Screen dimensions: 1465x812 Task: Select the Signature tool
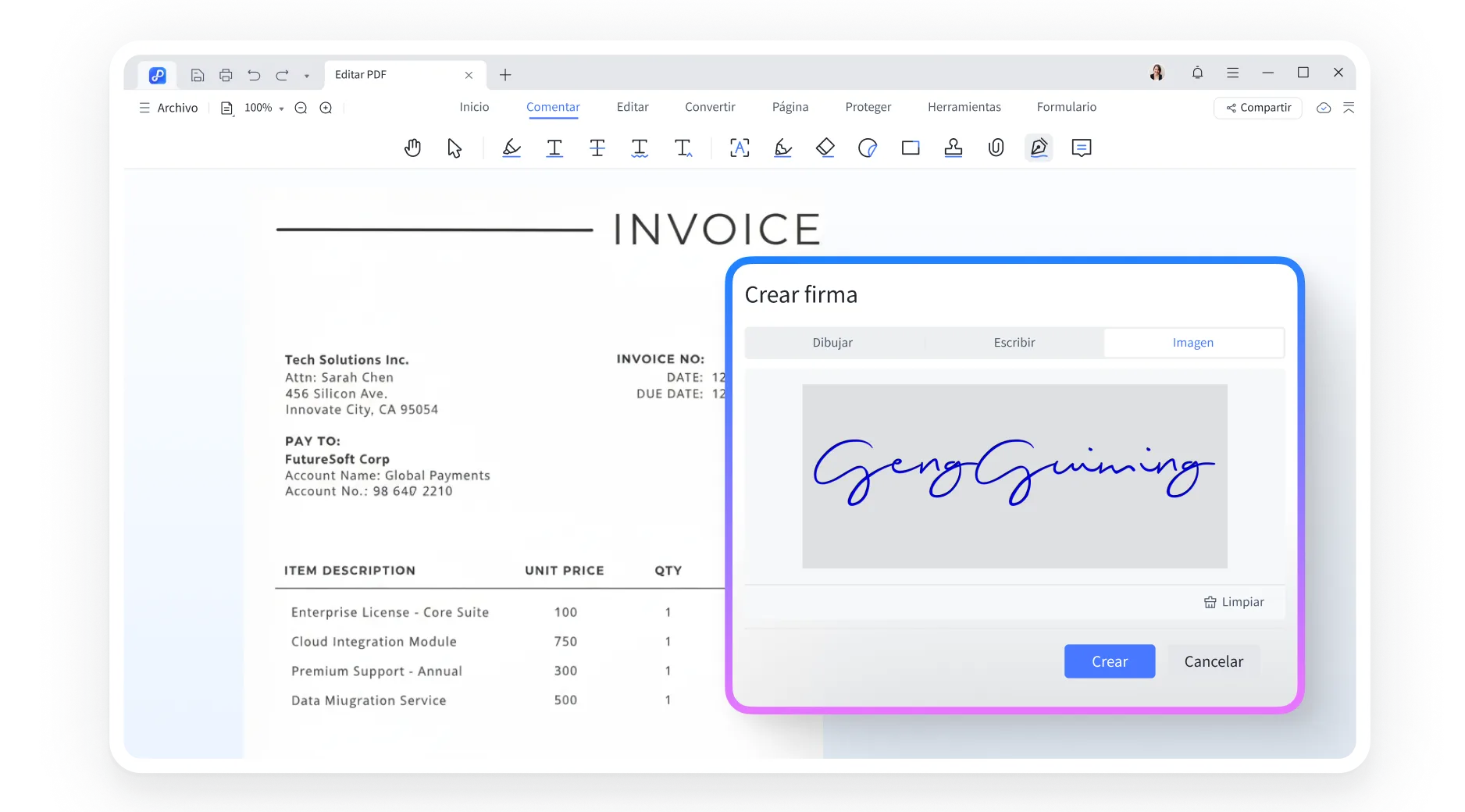(x=1038, y=148)
